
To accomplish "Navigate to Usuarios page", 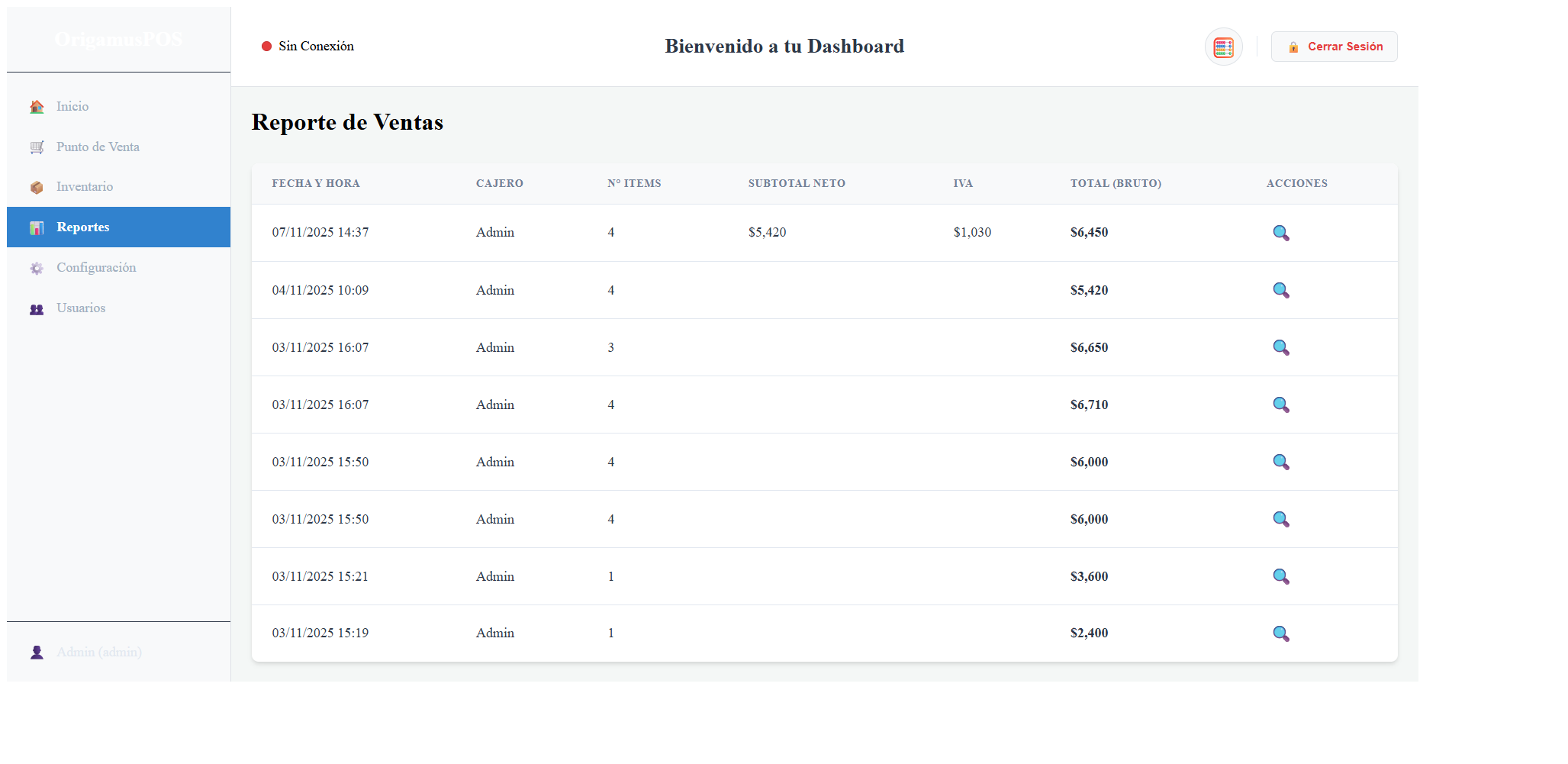I will (x=81, y=308).
